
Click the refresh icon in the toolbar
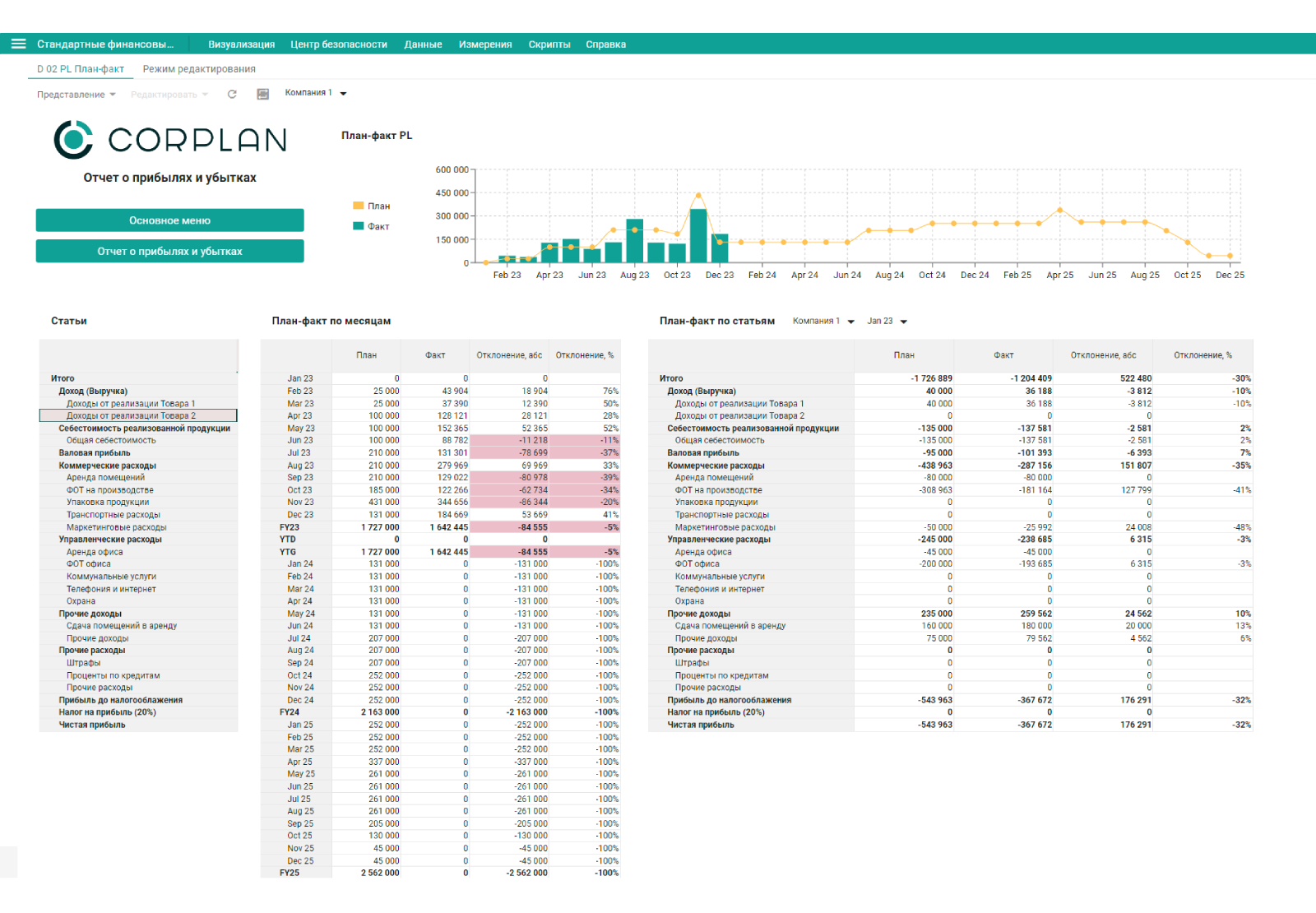click(x=232, y=95)
